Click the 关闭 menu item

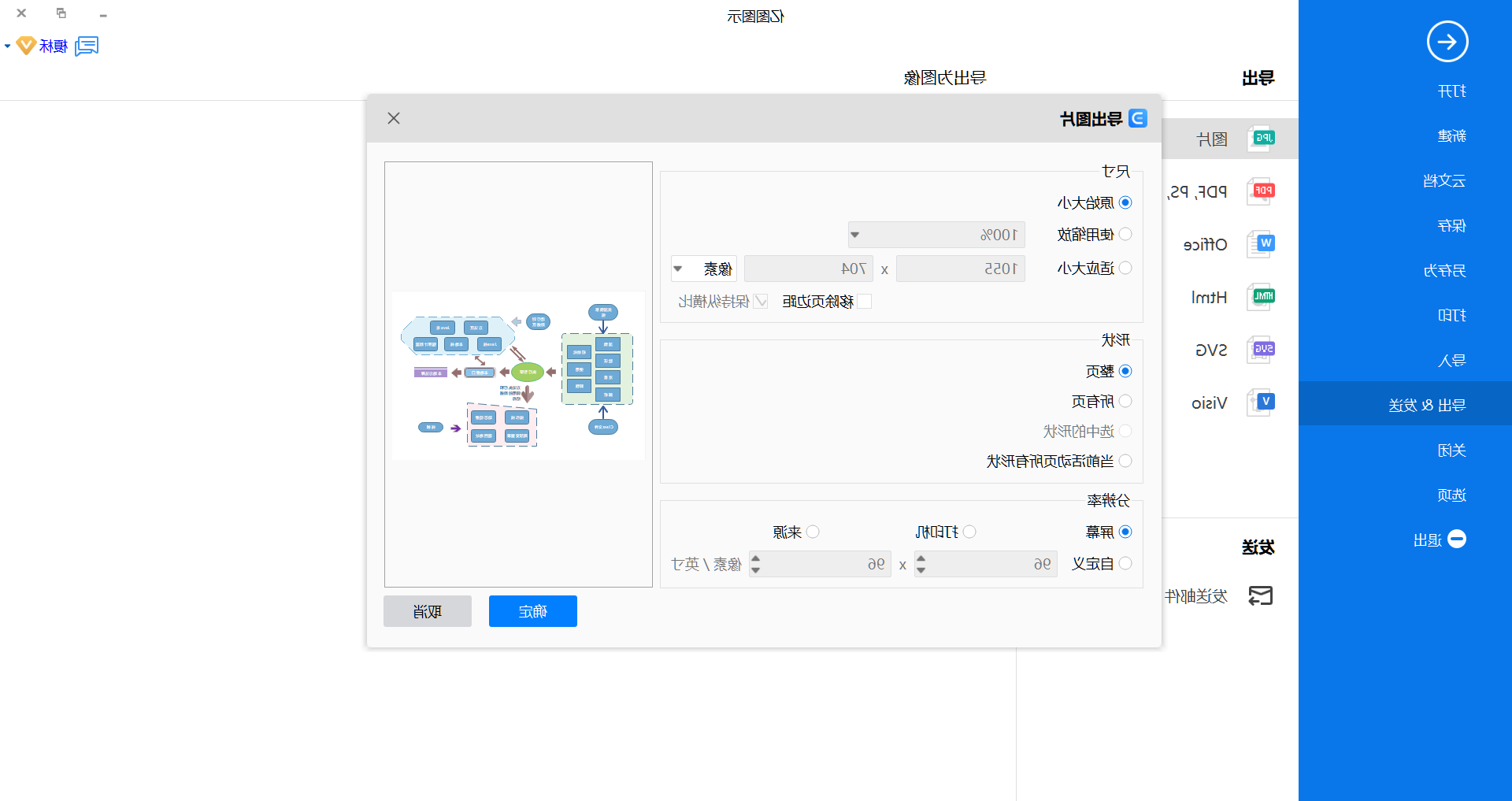point(1451,451)
